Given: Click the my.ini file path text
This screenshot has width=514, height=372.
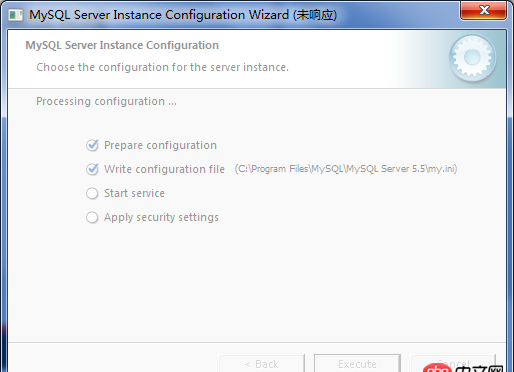Looking at the screenshot, I should [x=346, y=169].
